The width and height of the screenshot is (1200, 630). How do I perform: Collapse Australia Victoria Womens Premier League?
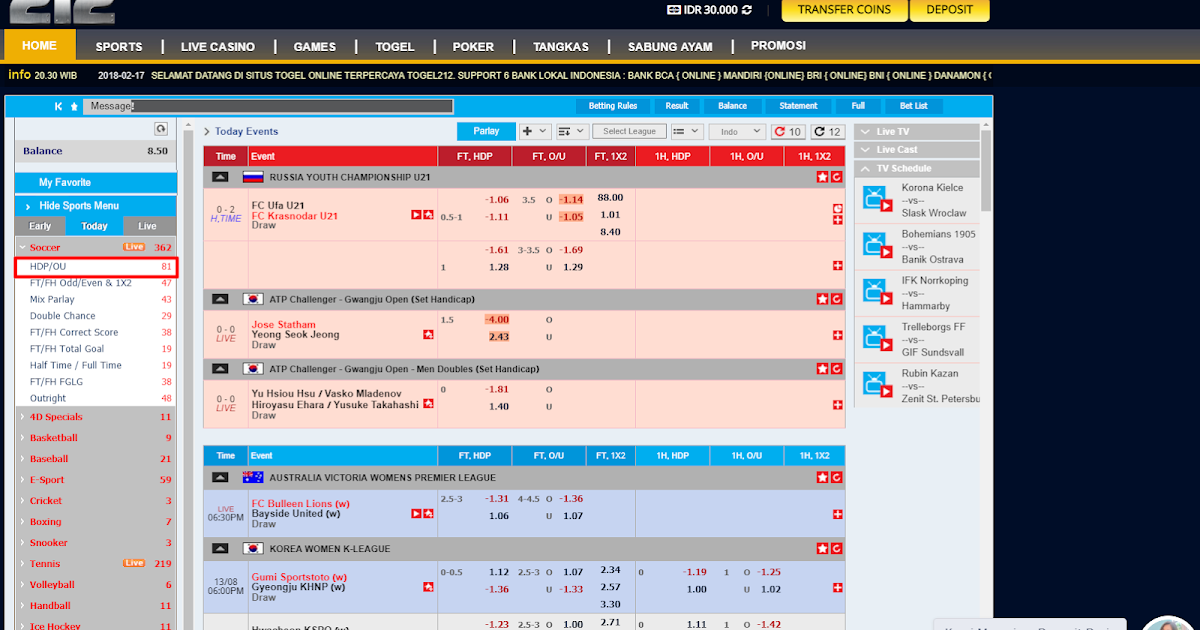(x=220, y=478)
